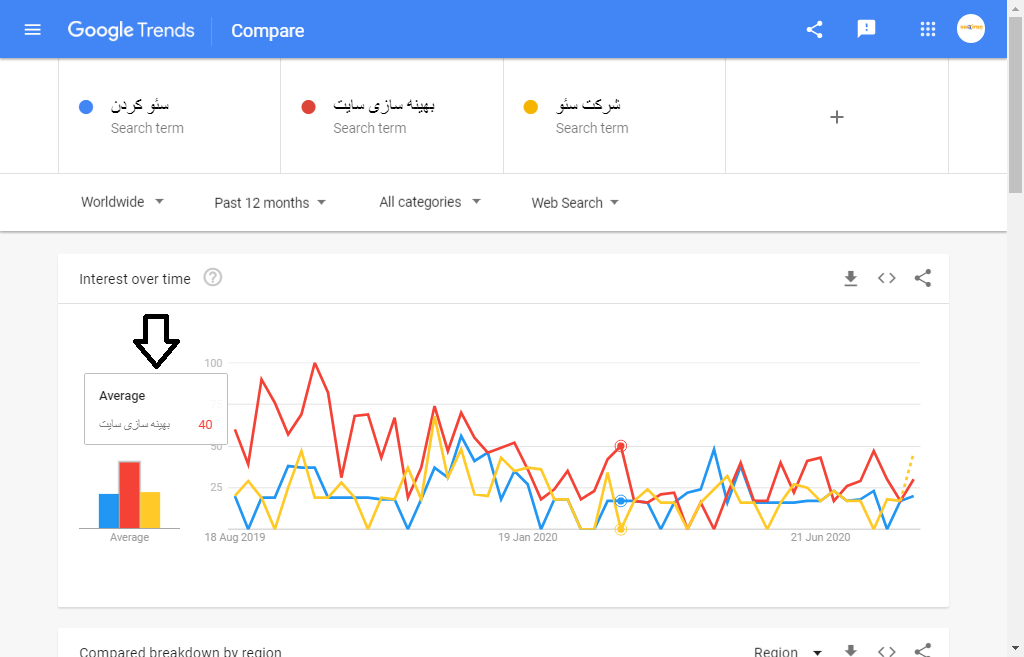The width and height of the screenshot is (1024, 657).
Task: Select the blue search term card
Action: pyautogui.click(x=169, y=116)
